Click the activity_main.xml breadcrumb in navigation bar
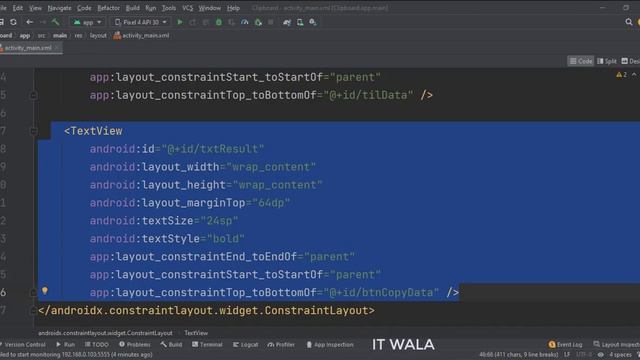The image size is (640, 360). coord(141,36)
